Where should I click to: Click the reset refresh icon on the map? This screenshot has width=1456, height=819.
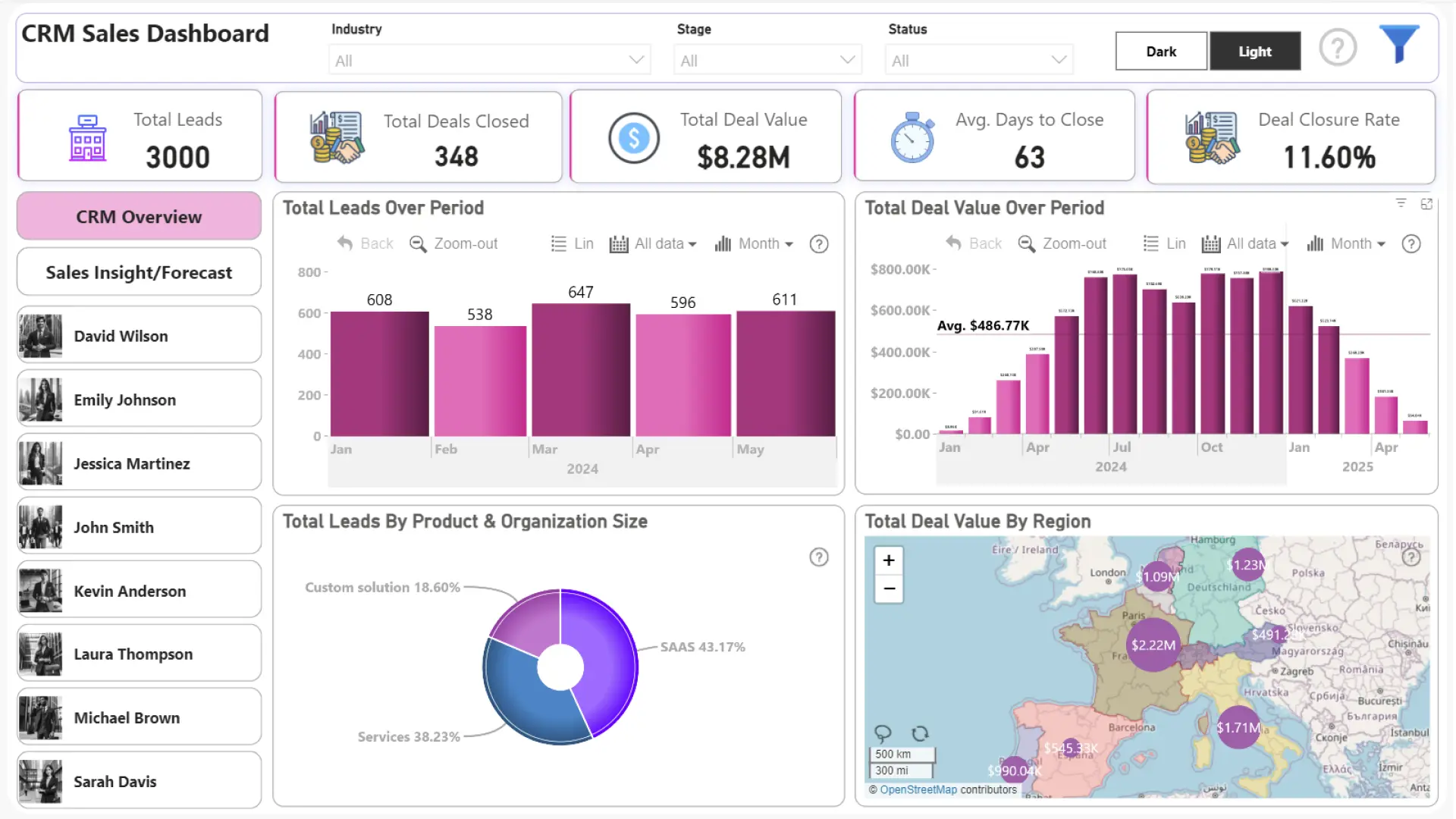pyautogui.click(x=920, y=733)
